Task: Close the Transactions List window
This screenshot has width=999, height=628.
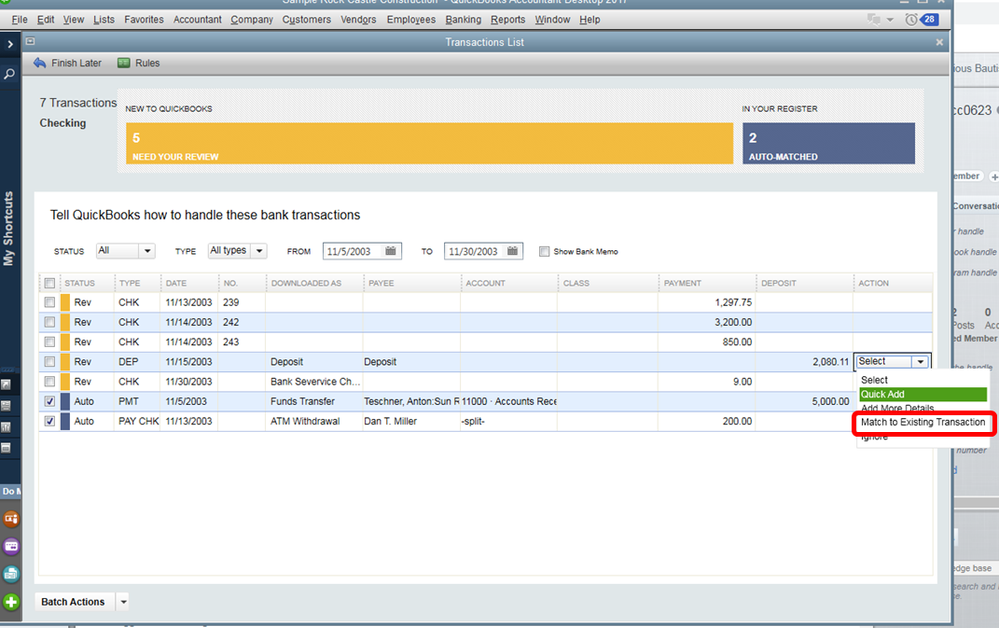Action: pos(939,42)
